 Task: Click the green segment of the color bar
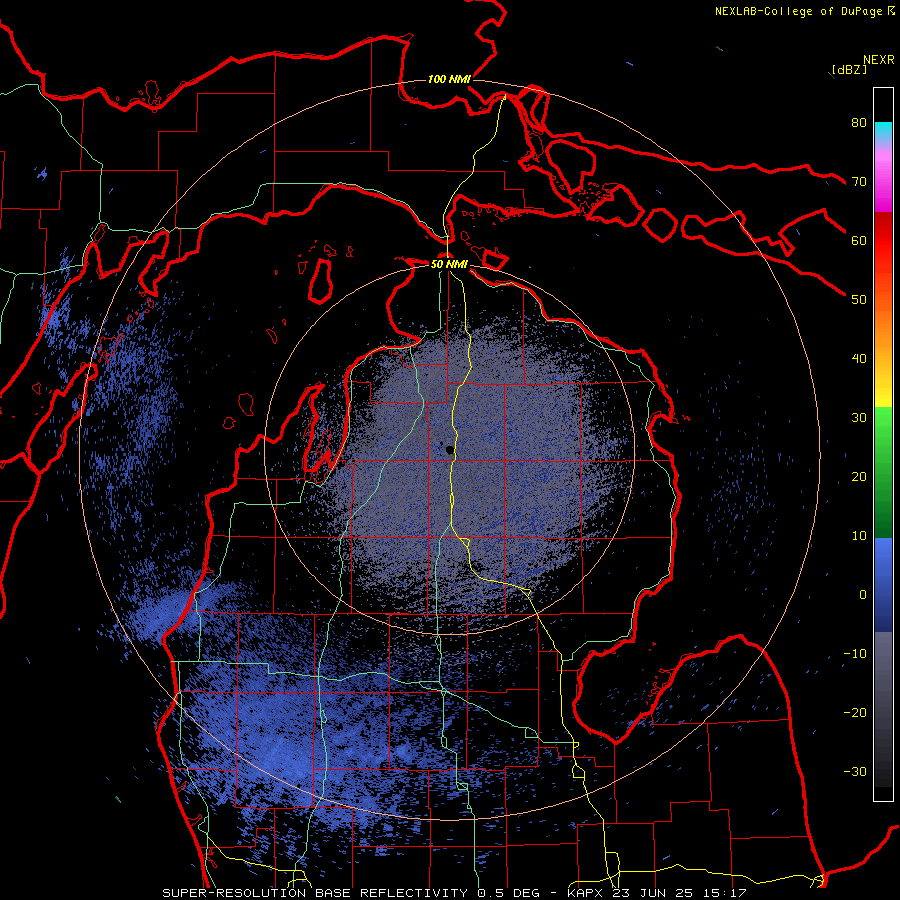883,472
